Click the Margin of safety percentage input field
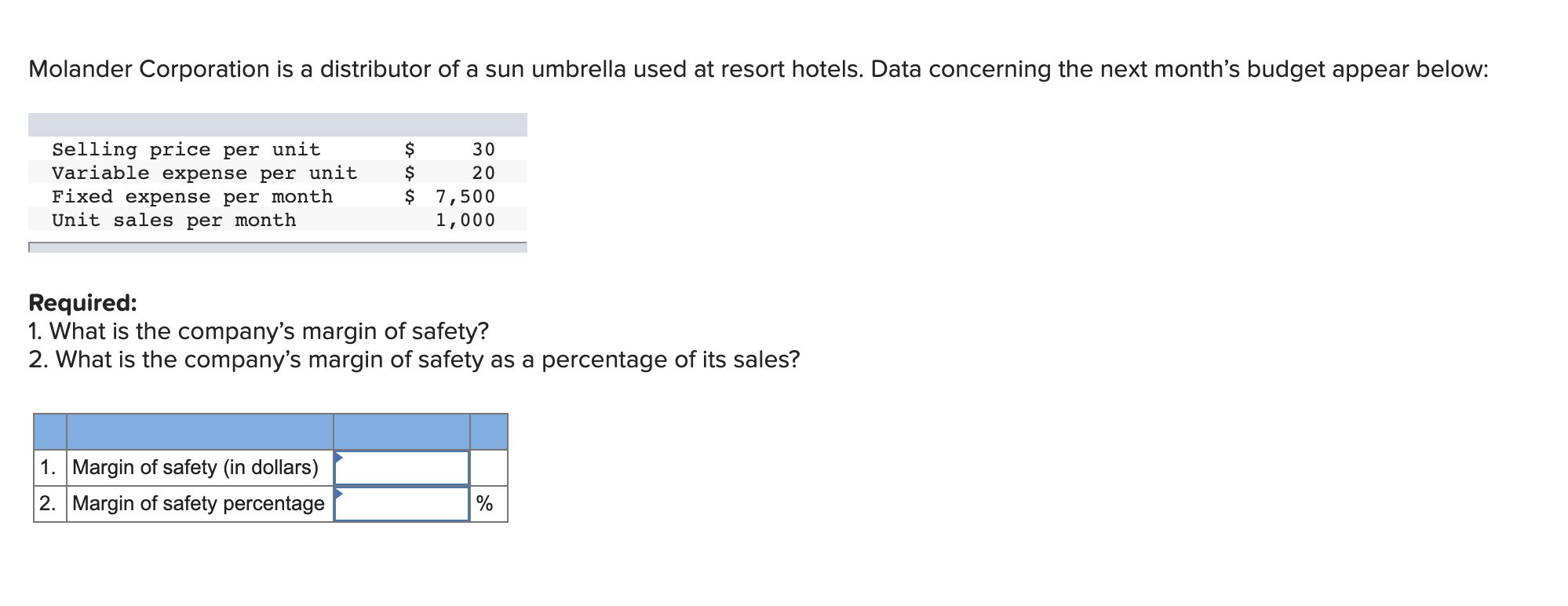The height and width of the screenshot is (606, 1568). click(402, 504)
